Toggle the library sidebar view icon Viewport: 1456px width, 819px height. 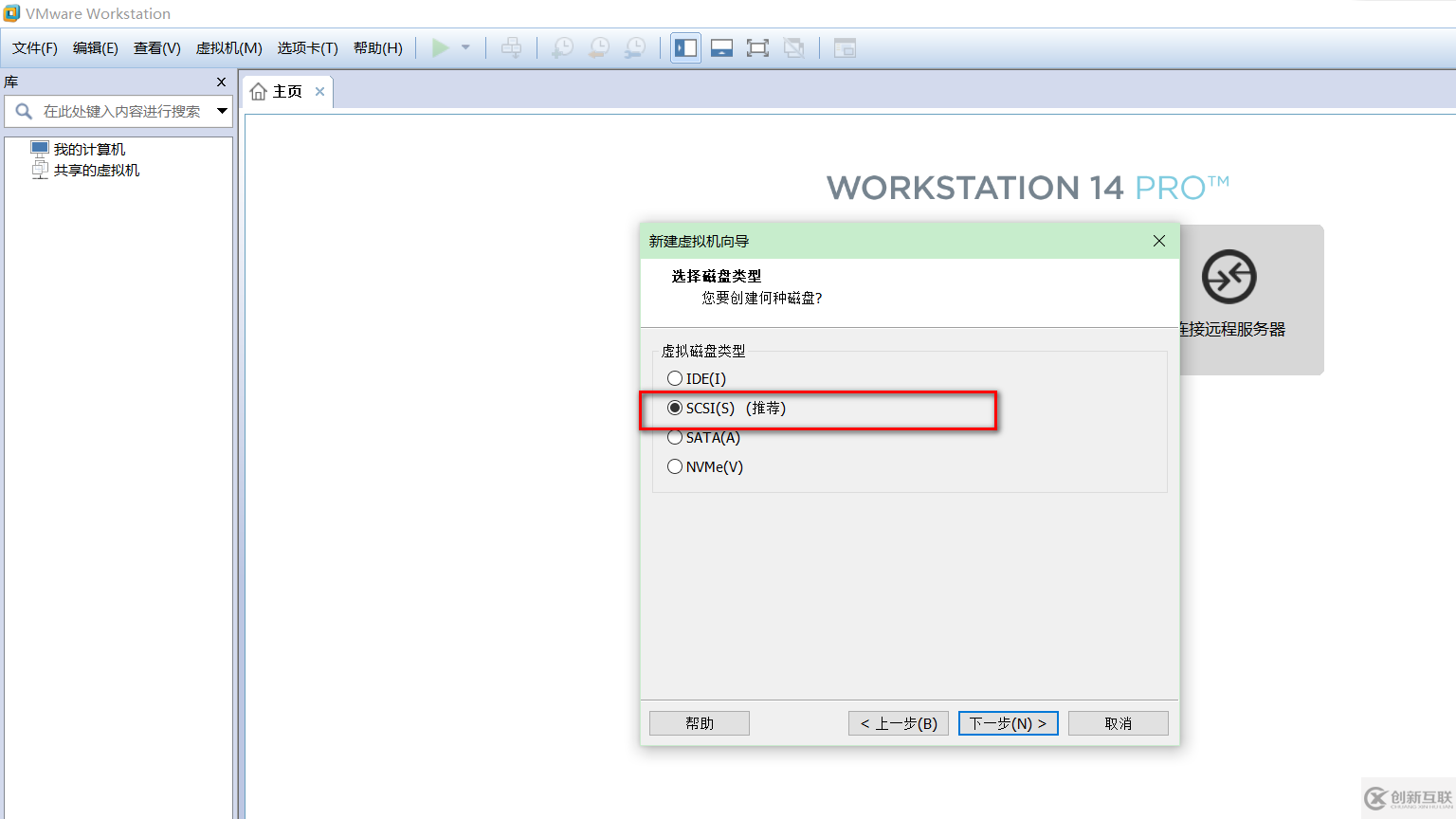point(686,47)
